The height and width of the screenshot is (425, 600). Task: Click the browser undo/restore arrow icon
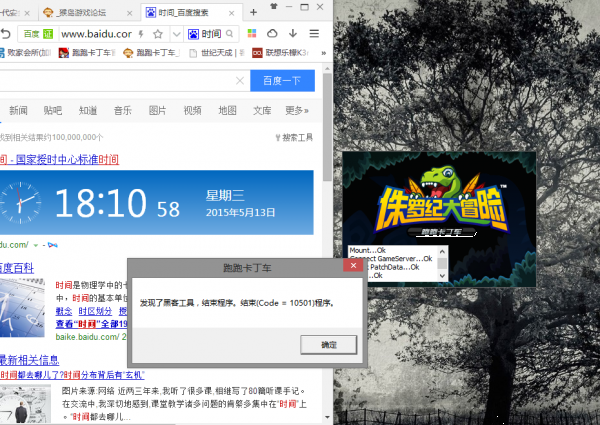pos(5,34)
